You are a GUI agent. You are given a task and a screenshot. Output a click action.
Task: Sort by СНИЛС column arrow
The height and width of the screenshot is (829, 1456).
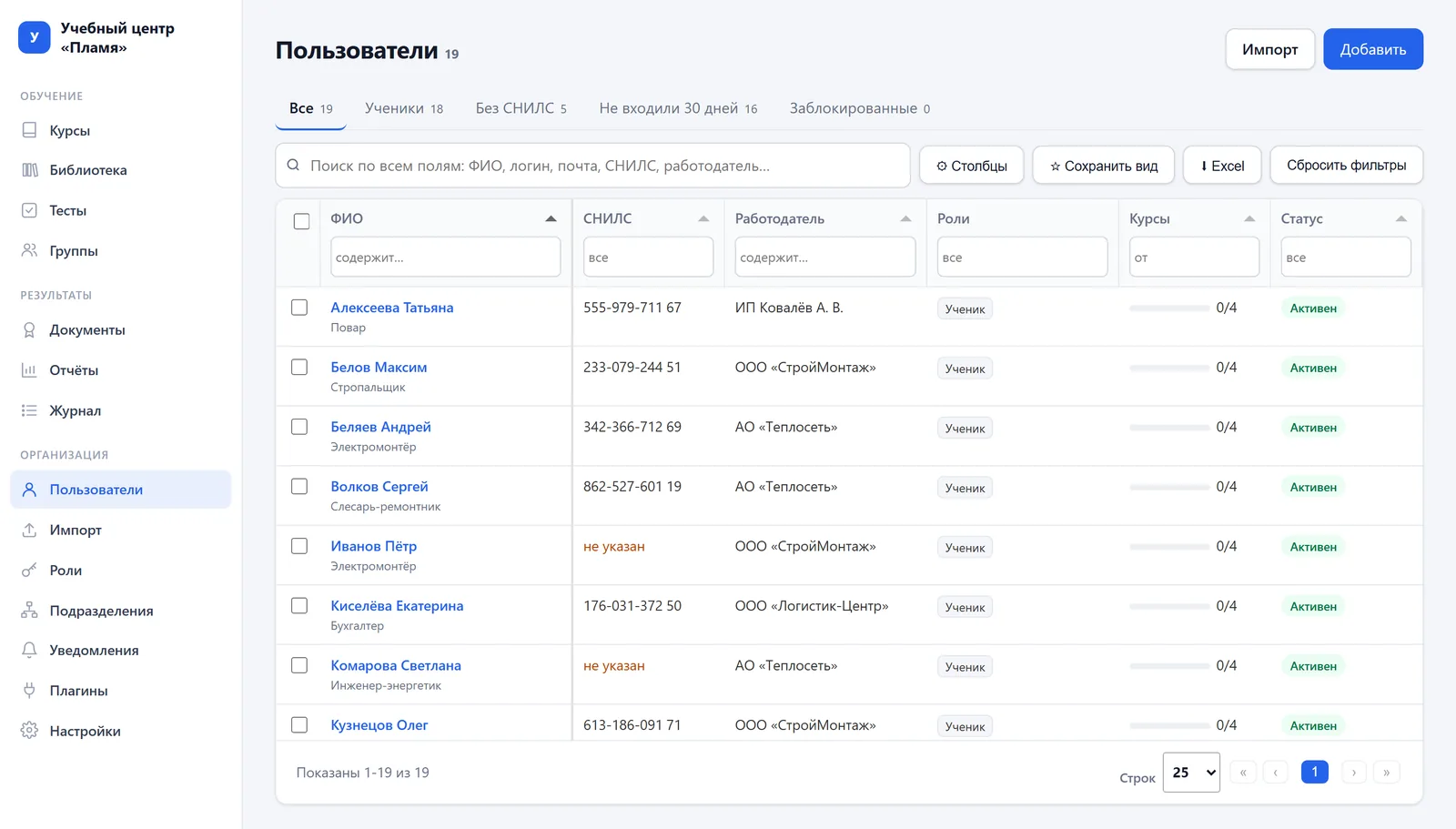click(x=703, y=218)
